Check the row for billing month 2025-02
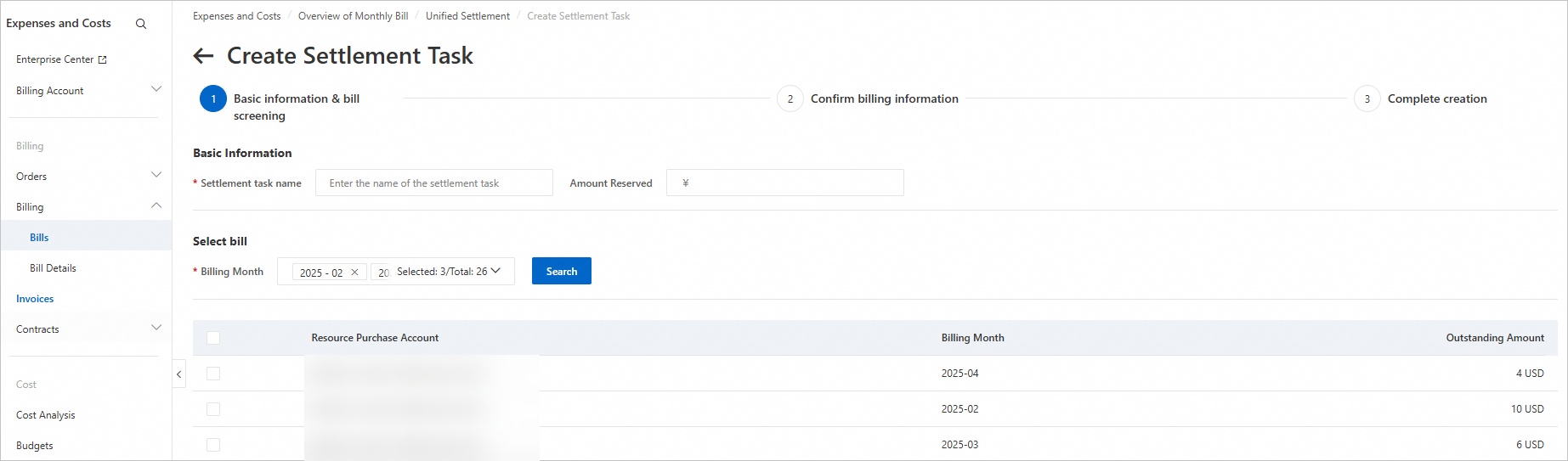 pos(213,409)
